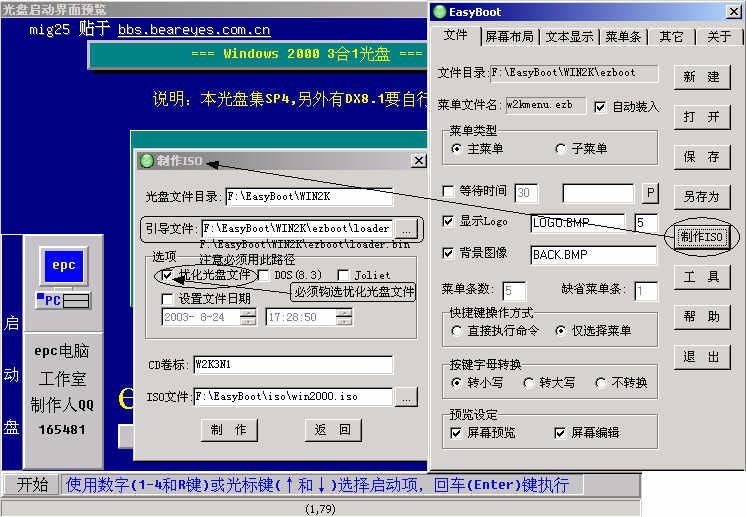Click the 引导文件 path field
746x517 pixels.
298,229
